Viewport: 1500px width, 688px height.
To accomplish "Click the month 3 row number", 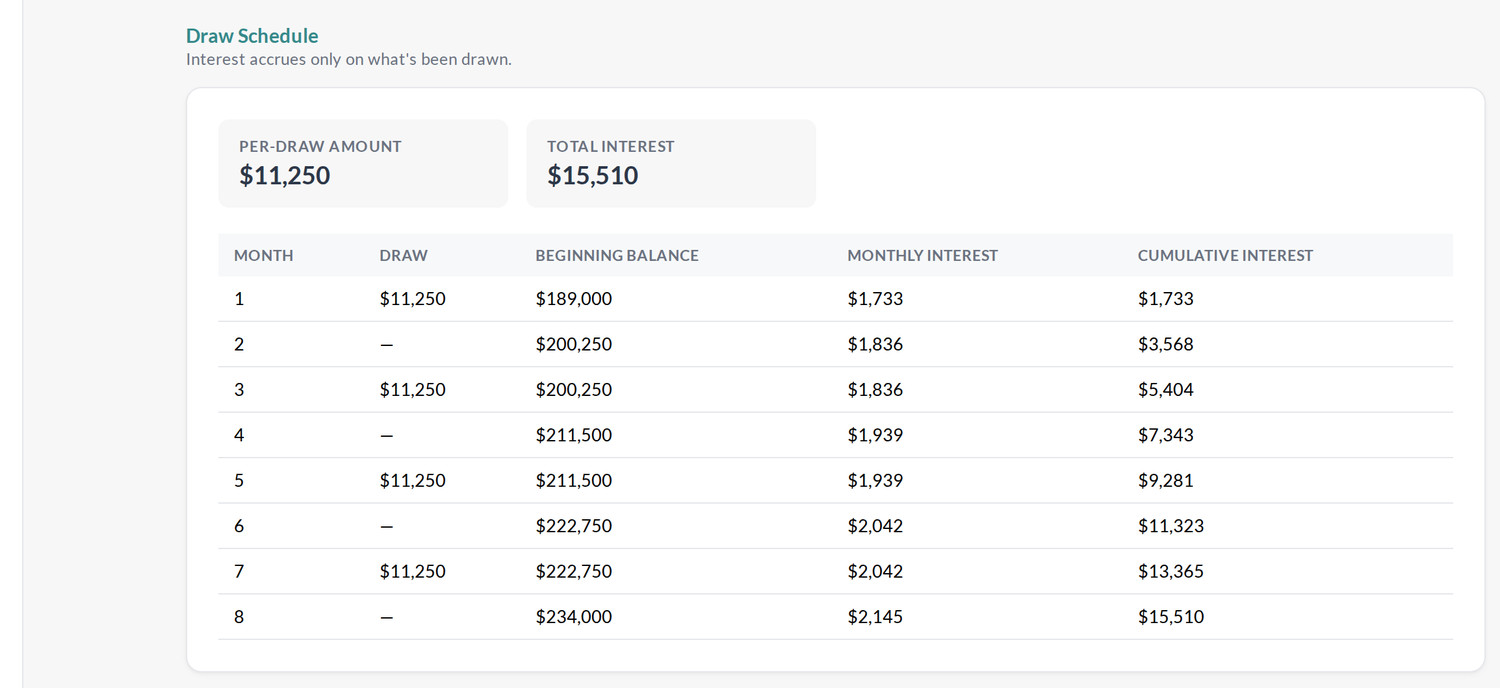I will 239,390.
